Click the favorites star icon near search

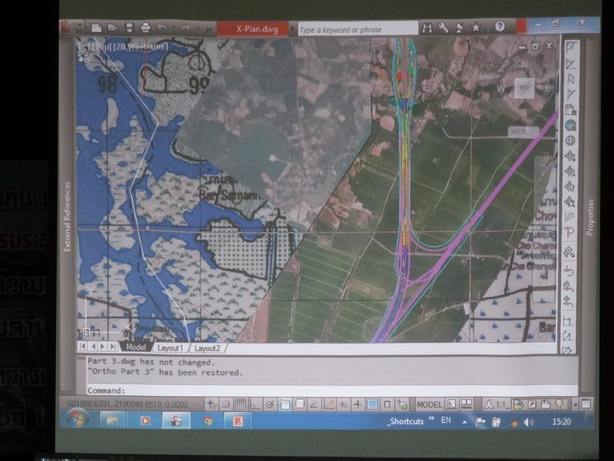click(x=476, y=26)
